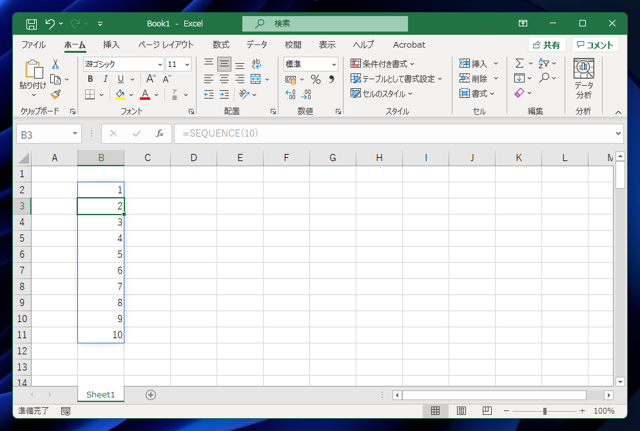Screen dimensions: 640x431
Task: Open ribbon display options
Action: tap(523, 24)
